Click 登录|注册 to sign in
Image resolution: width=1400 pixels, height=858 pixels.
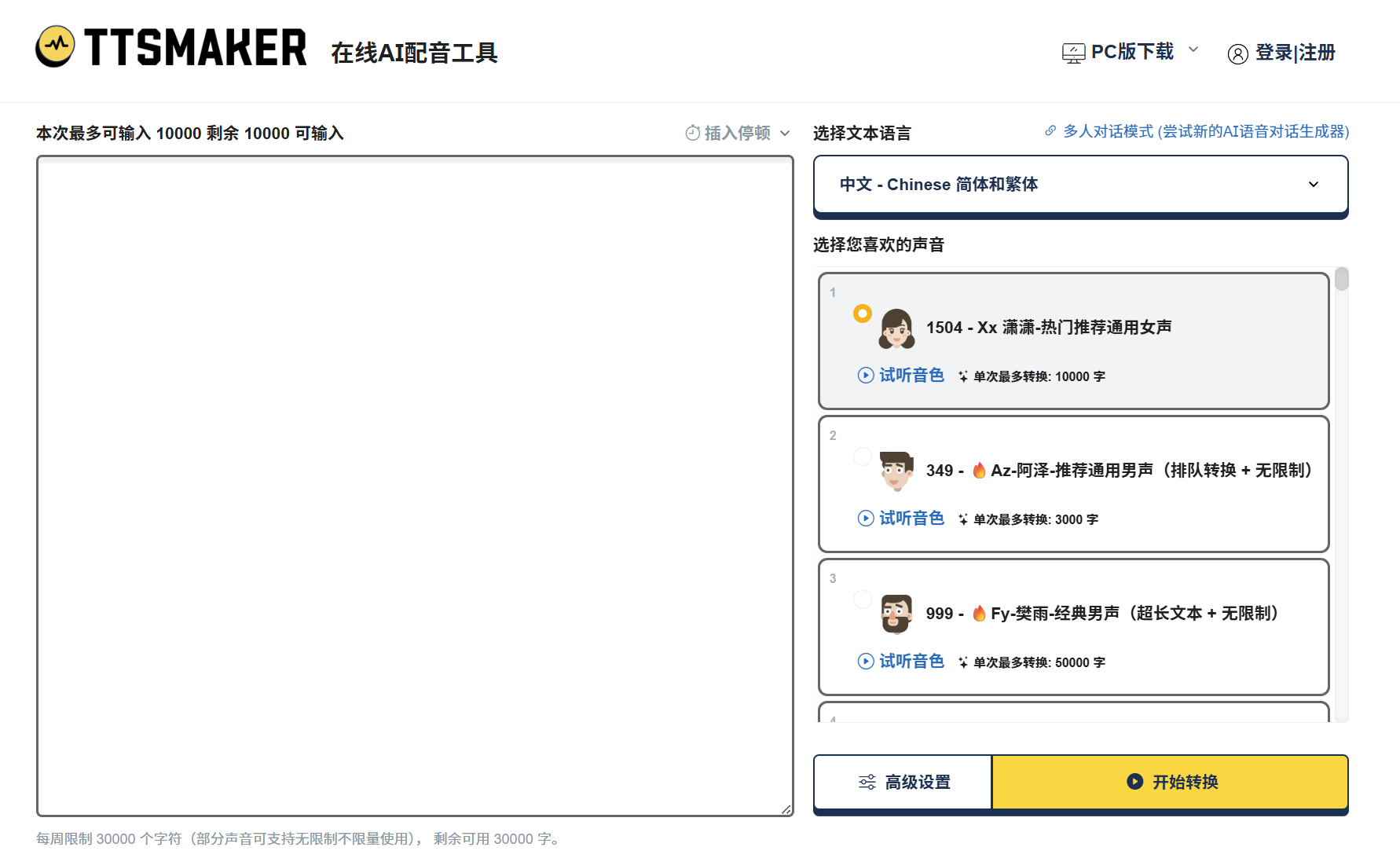click(x=1295, y=53)
